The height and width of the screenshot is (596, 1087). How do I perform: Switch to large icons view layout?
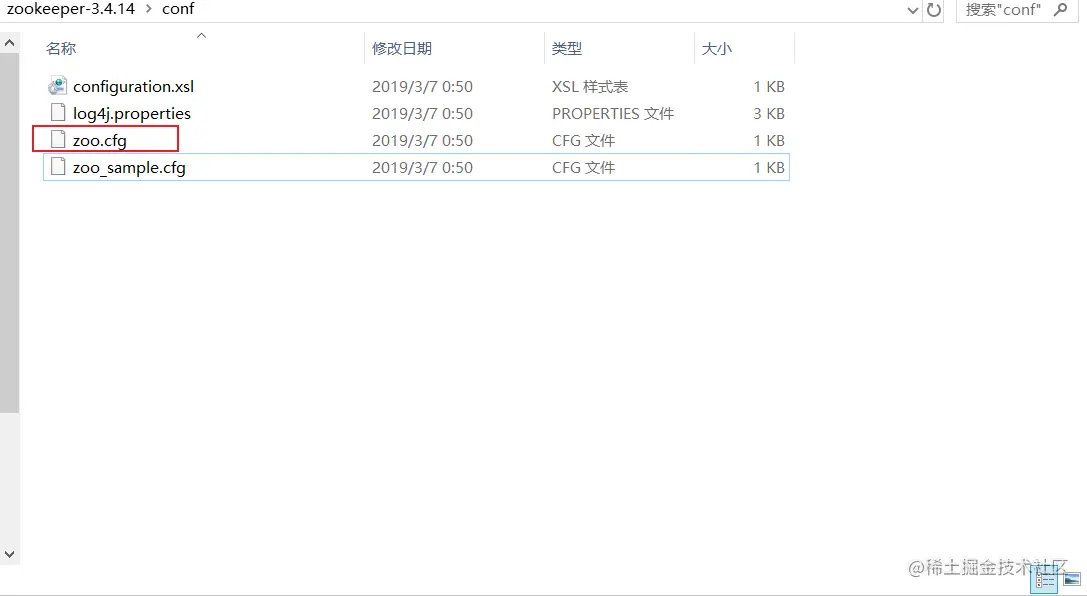pos(1072,579)
